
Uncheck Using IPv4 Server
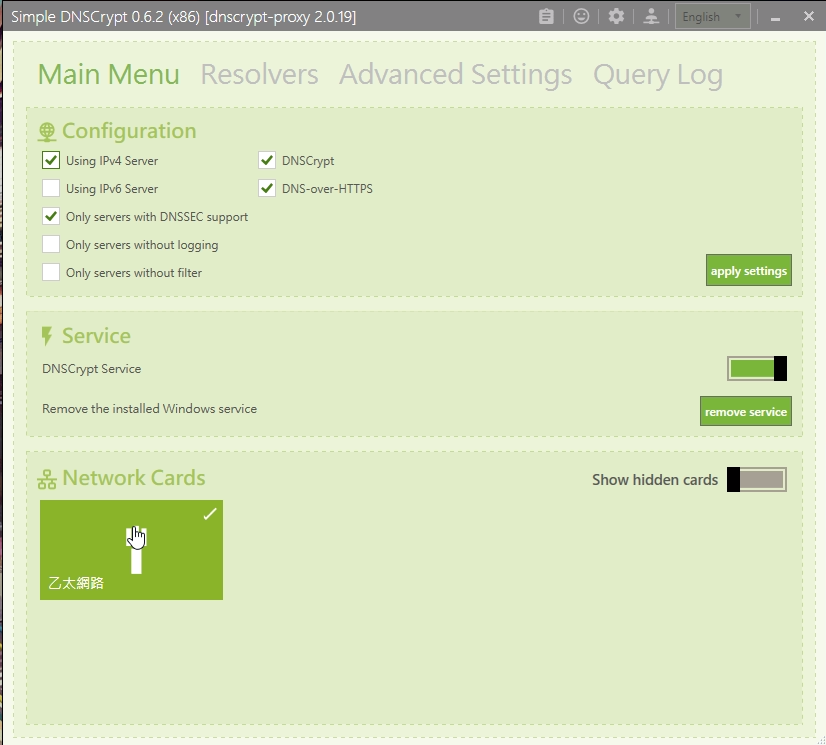tap(51, 160)
